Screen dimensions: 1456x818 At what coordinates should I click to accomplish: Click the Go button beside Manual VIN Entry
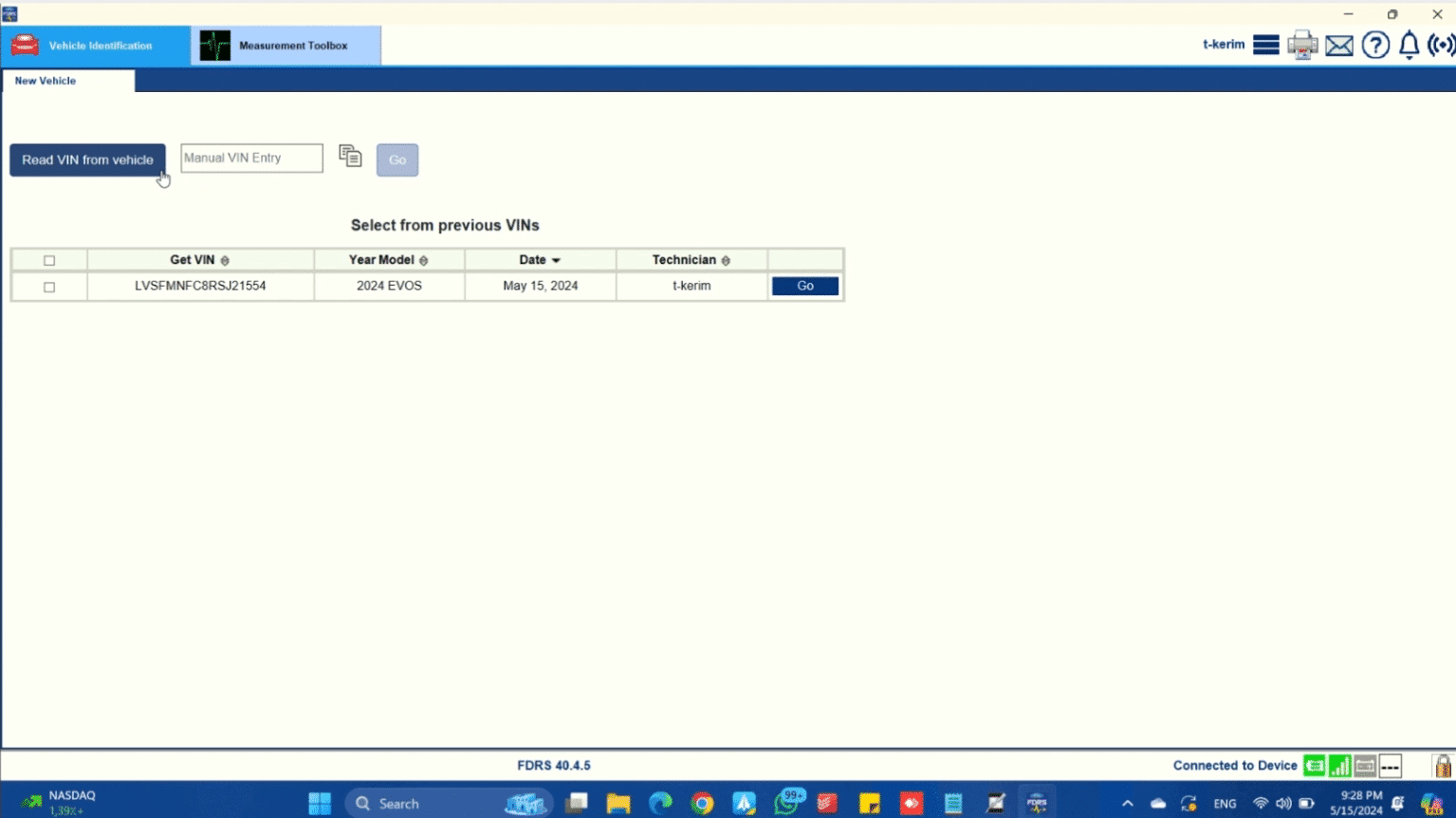tap(397, 159)
